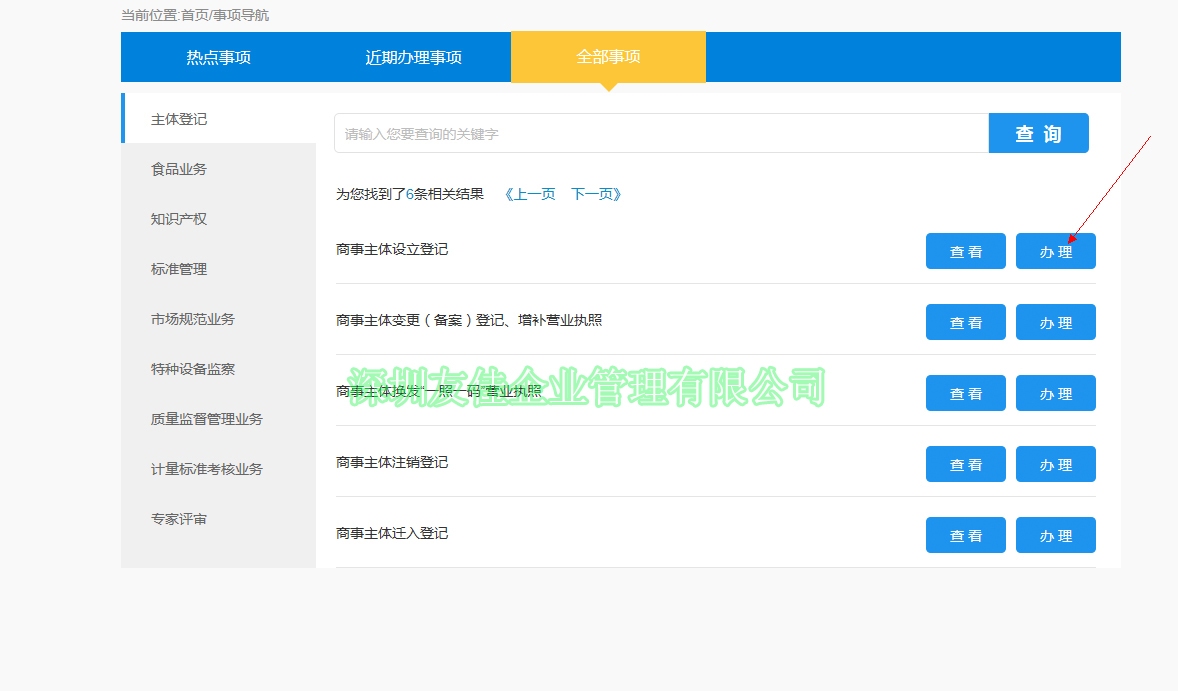The height and width of the screenshot is (691, 1178).
Task: Click the 查询 search button
Action: (x=1039, y=132)
